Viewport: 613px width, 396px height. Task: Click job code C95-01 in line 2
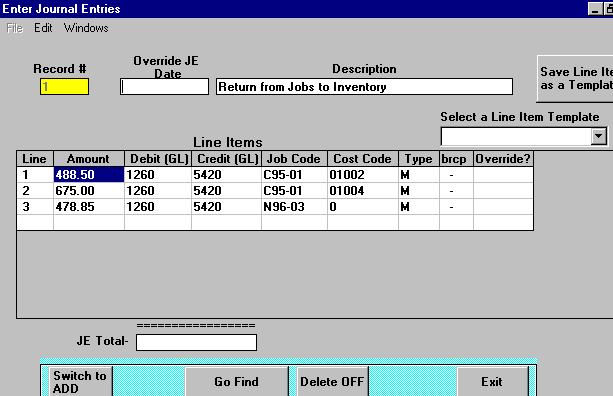click(x=294, y=191)
